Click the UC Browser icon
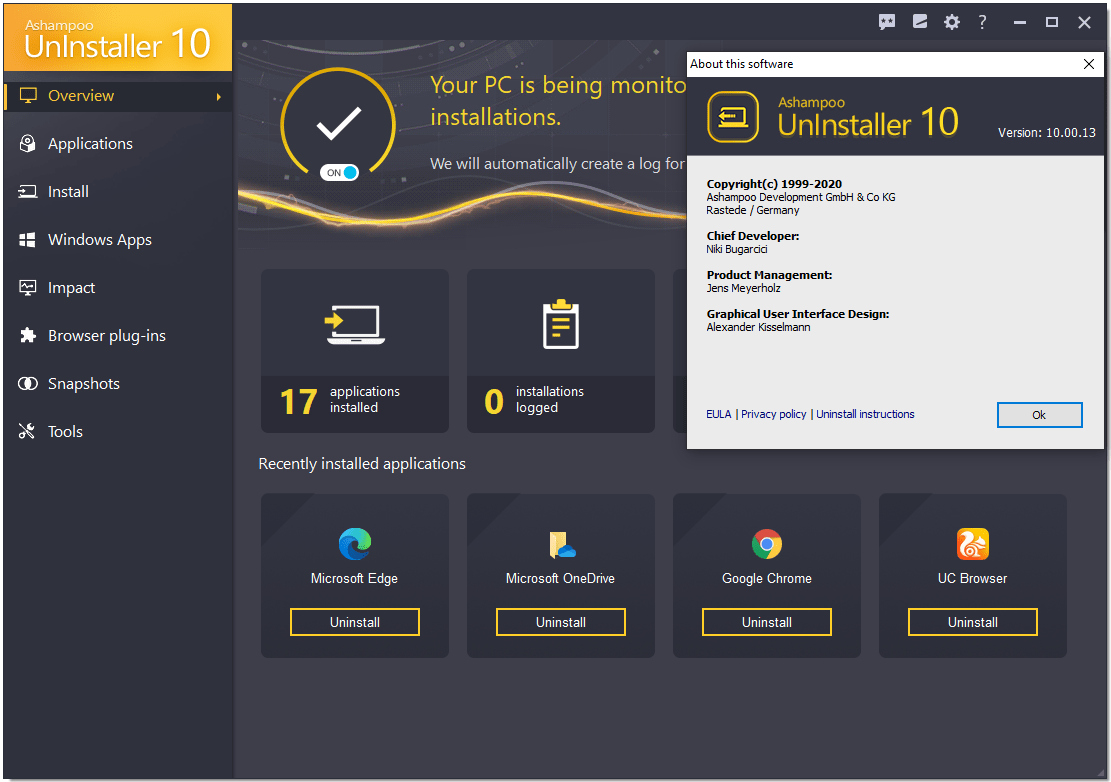 point(973,544)
